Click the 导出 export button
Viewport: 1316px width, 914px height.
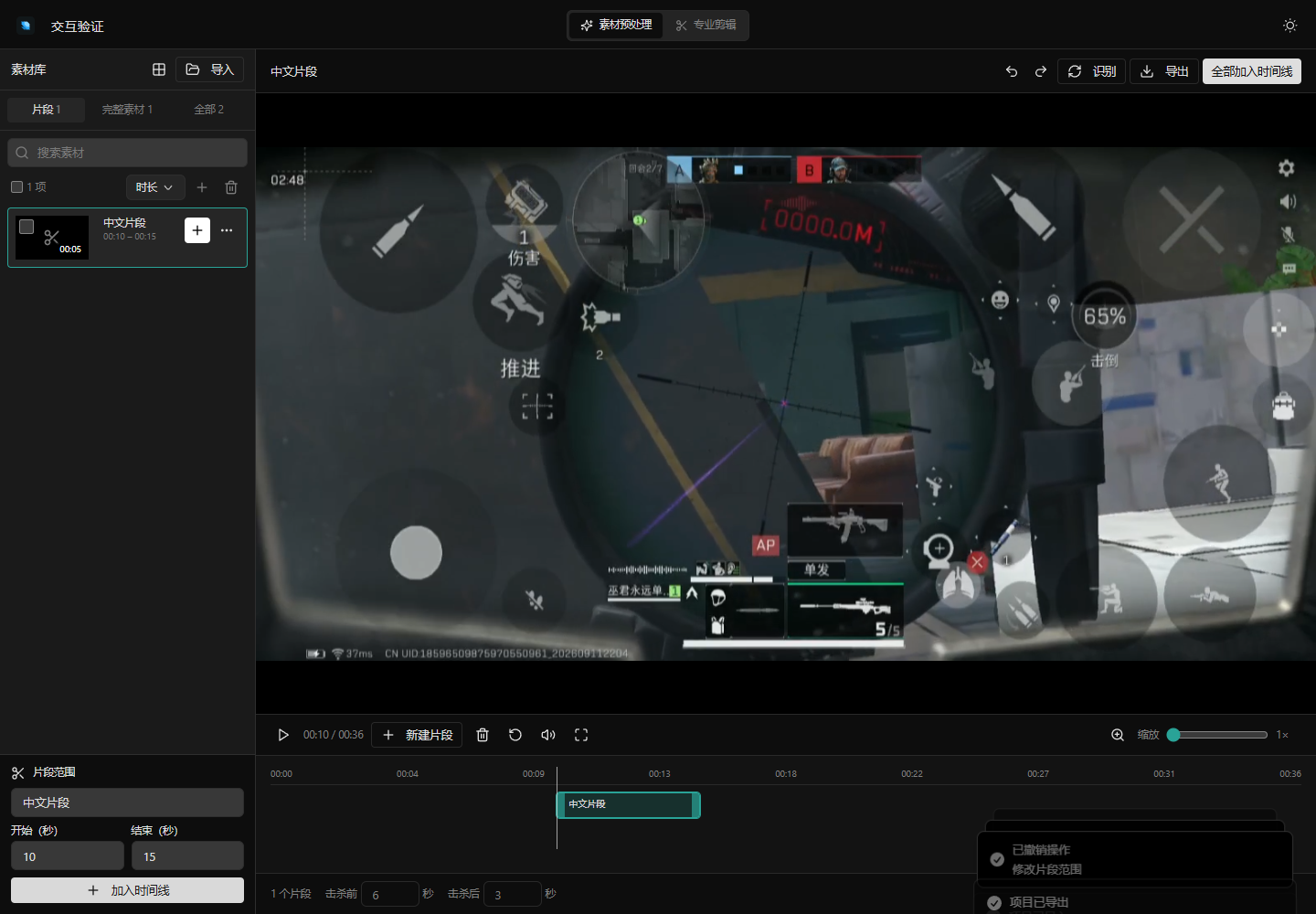[x=1164, y=71]
